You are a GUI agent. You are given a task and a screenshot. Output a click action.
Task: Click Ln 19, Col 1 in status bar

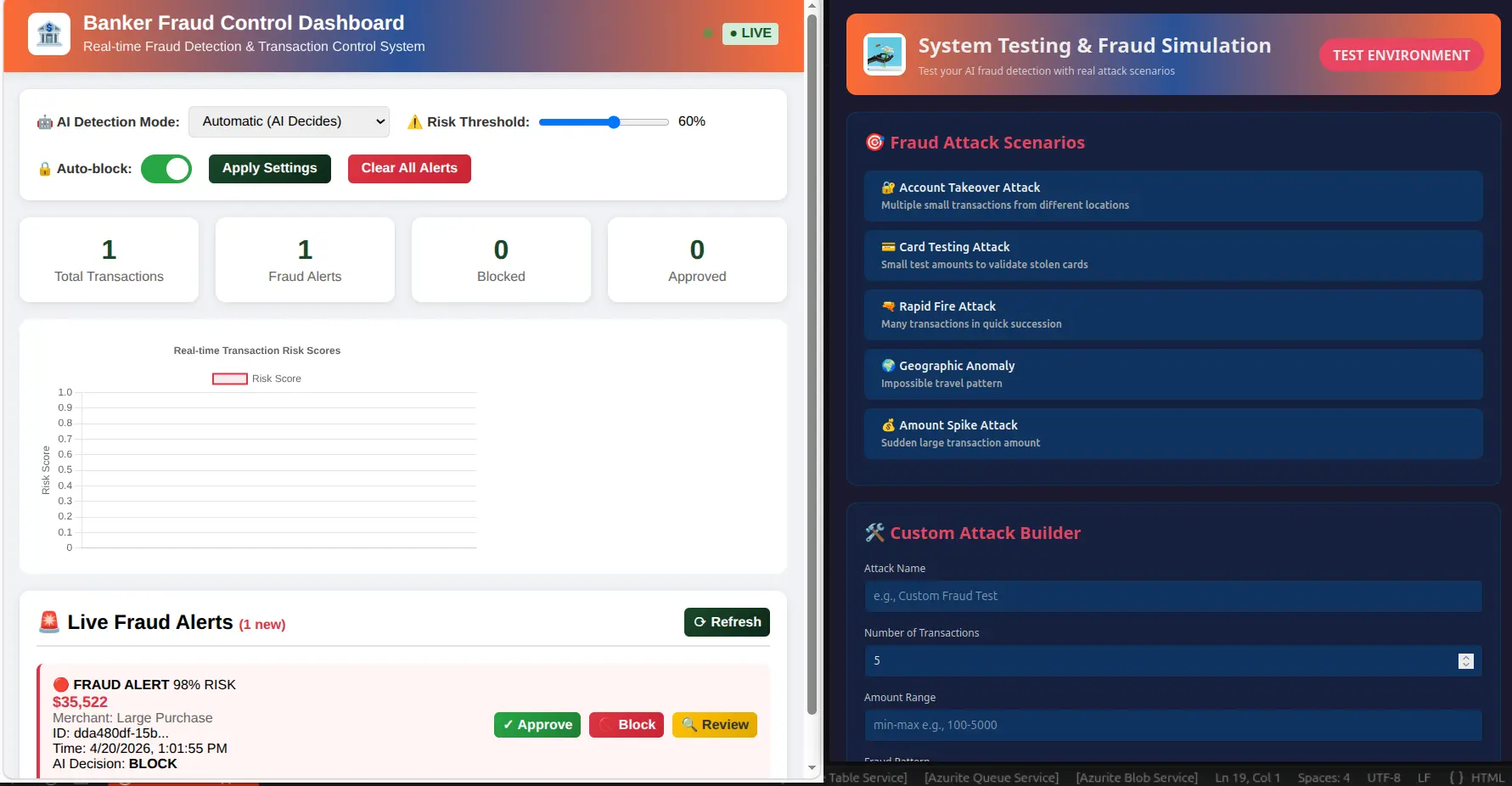(1247, 778)
